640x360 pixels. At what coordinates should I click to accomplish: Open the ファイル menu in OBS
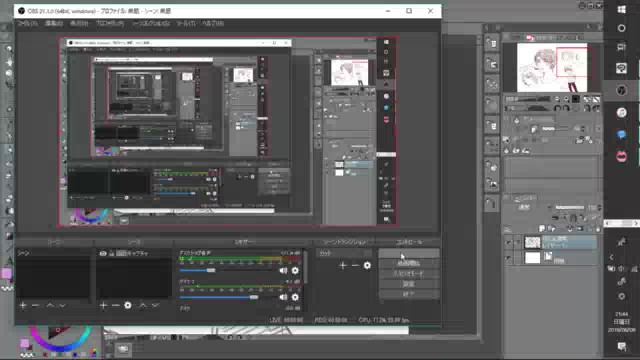[28, 24]
